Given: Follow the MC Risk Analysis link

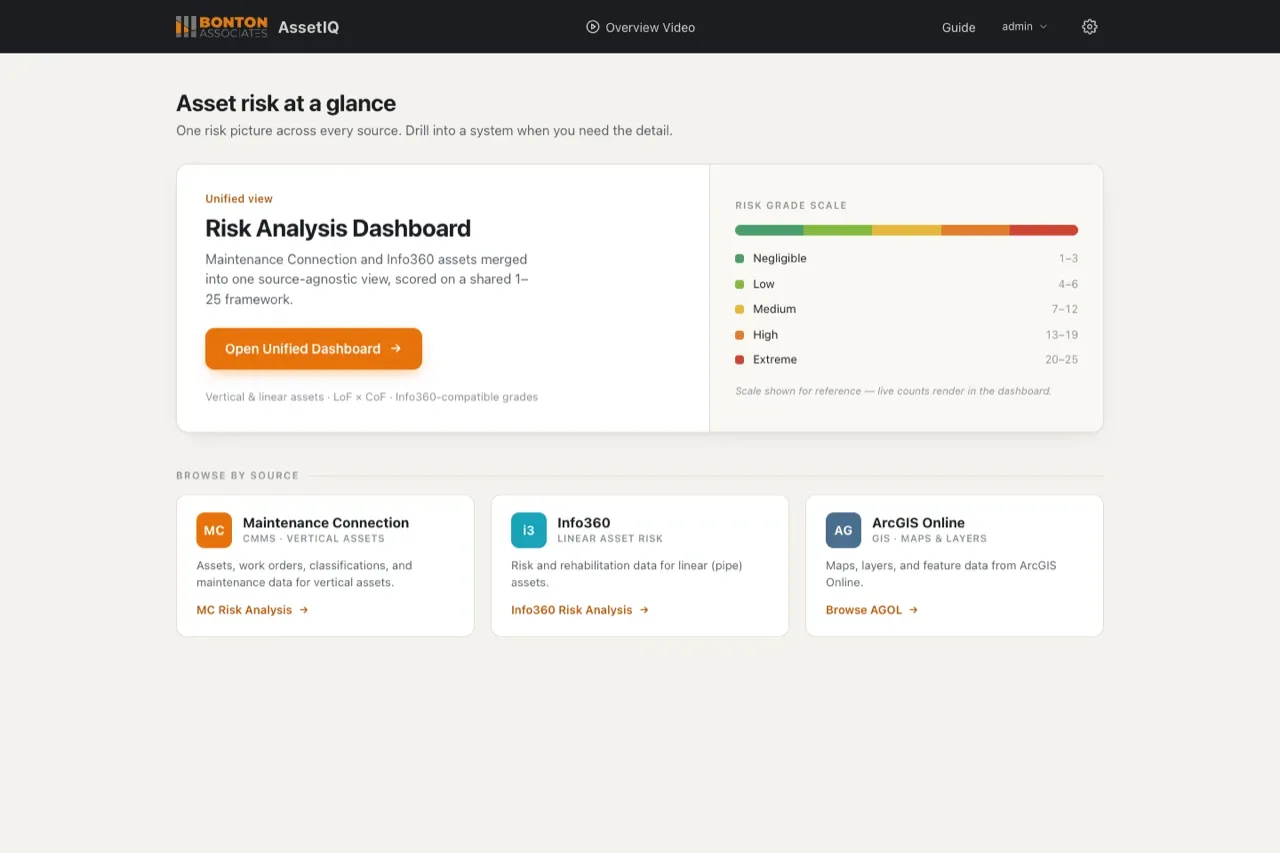Looking at the screenshot, I should (x=252, y=610).
